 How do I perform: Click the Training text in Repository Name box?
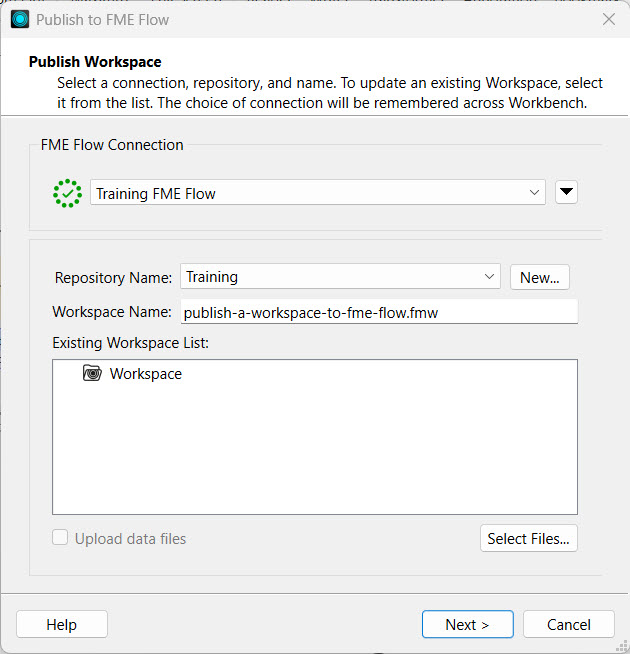(212, 277)
